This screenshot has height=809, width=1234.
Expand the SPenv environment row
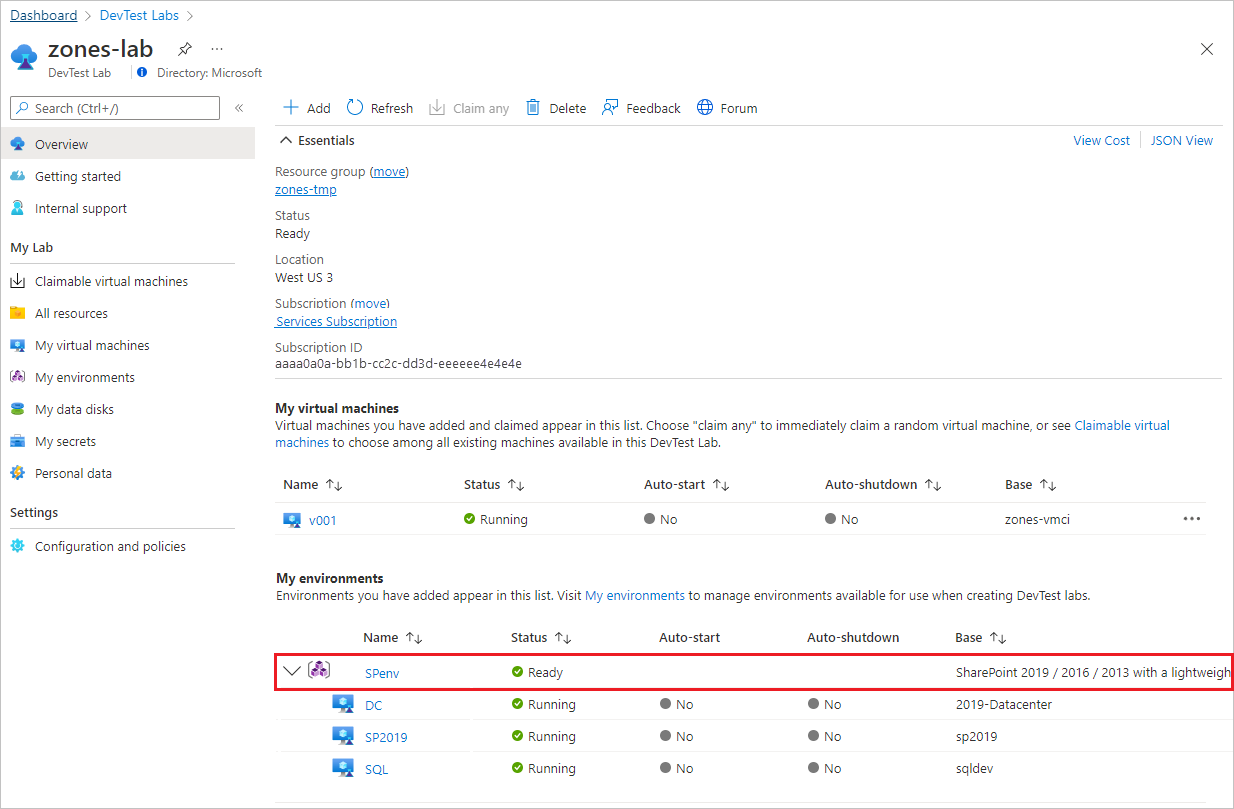pos(291,671)
